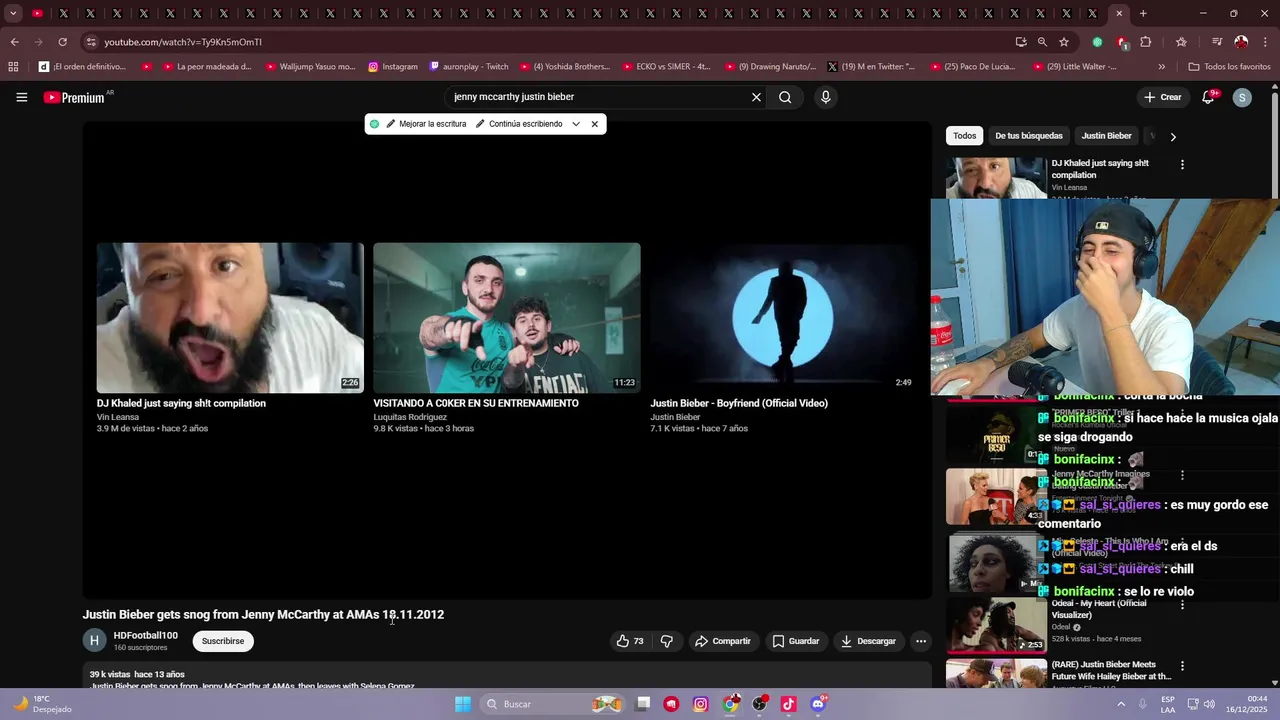This screenshot has width=1280, height=720.
Task: Click the Crear button
Action: point(1163,97)
